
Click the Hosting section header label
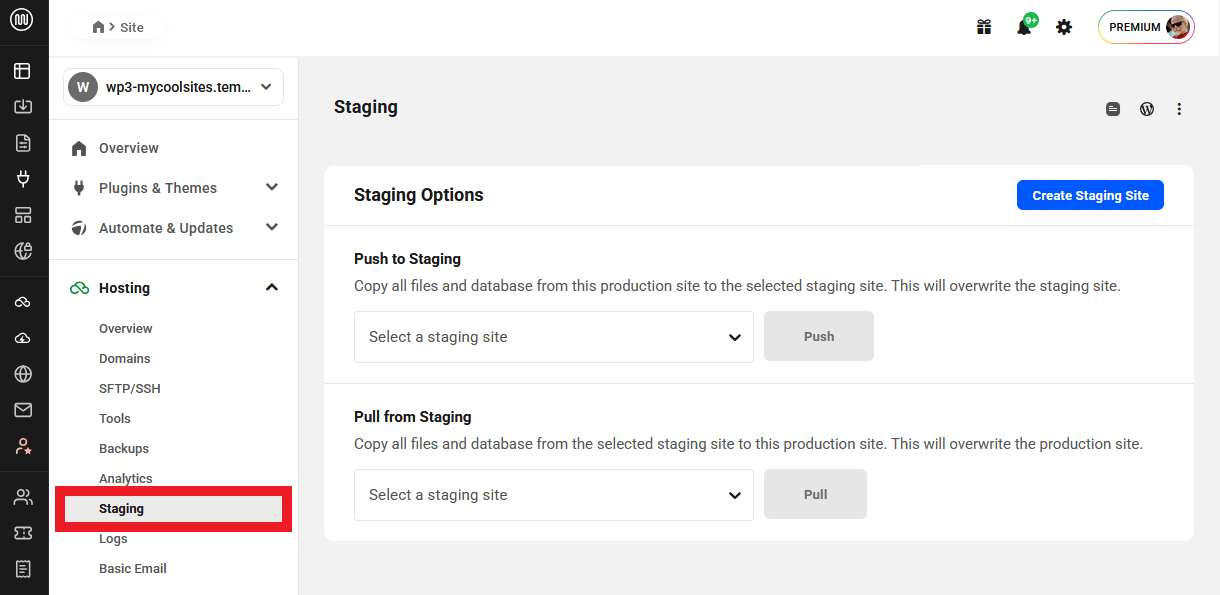point(124,288)
